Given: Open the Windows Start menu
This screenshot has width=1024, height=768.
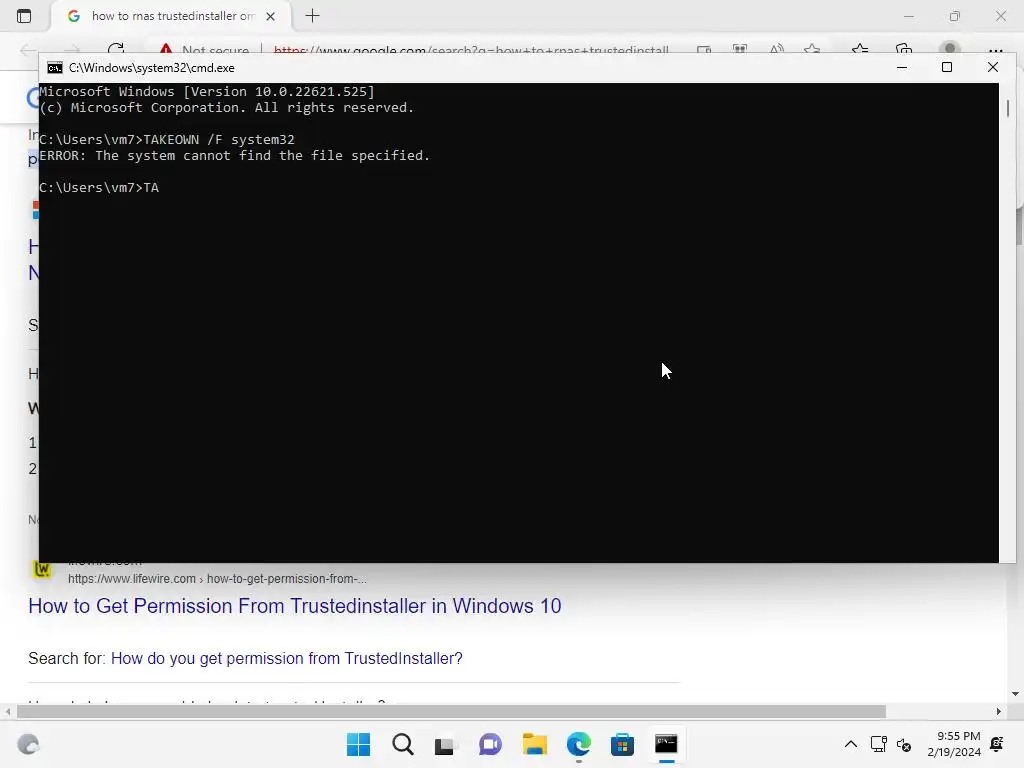Looking at the screenshot, I should point(358,744).
